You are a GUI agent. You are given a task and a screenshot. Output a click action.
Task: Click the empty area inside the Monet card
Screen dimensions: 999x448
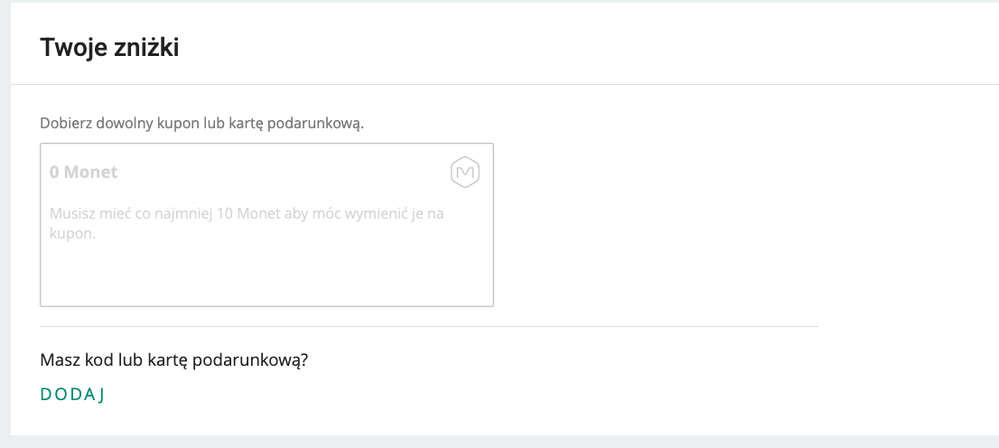tap(267, 274)
